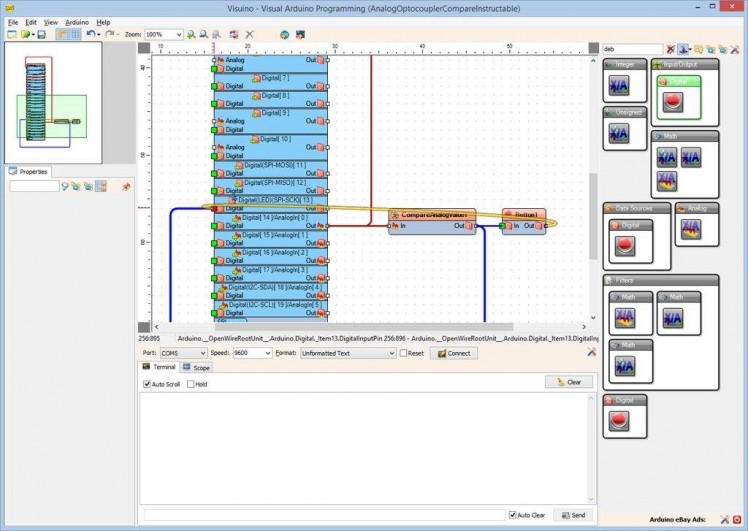Select the Digital component under Data Sources
Screen dimensions: 748x531
pyautogui.click(x=623, y=245)
